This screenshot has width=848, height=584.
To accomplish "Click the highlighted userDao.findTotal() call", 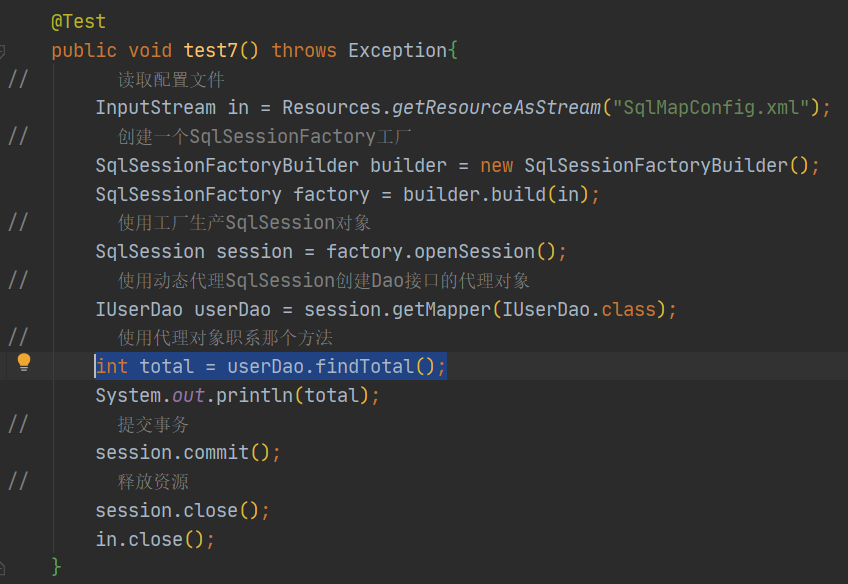I will [331, 366].
